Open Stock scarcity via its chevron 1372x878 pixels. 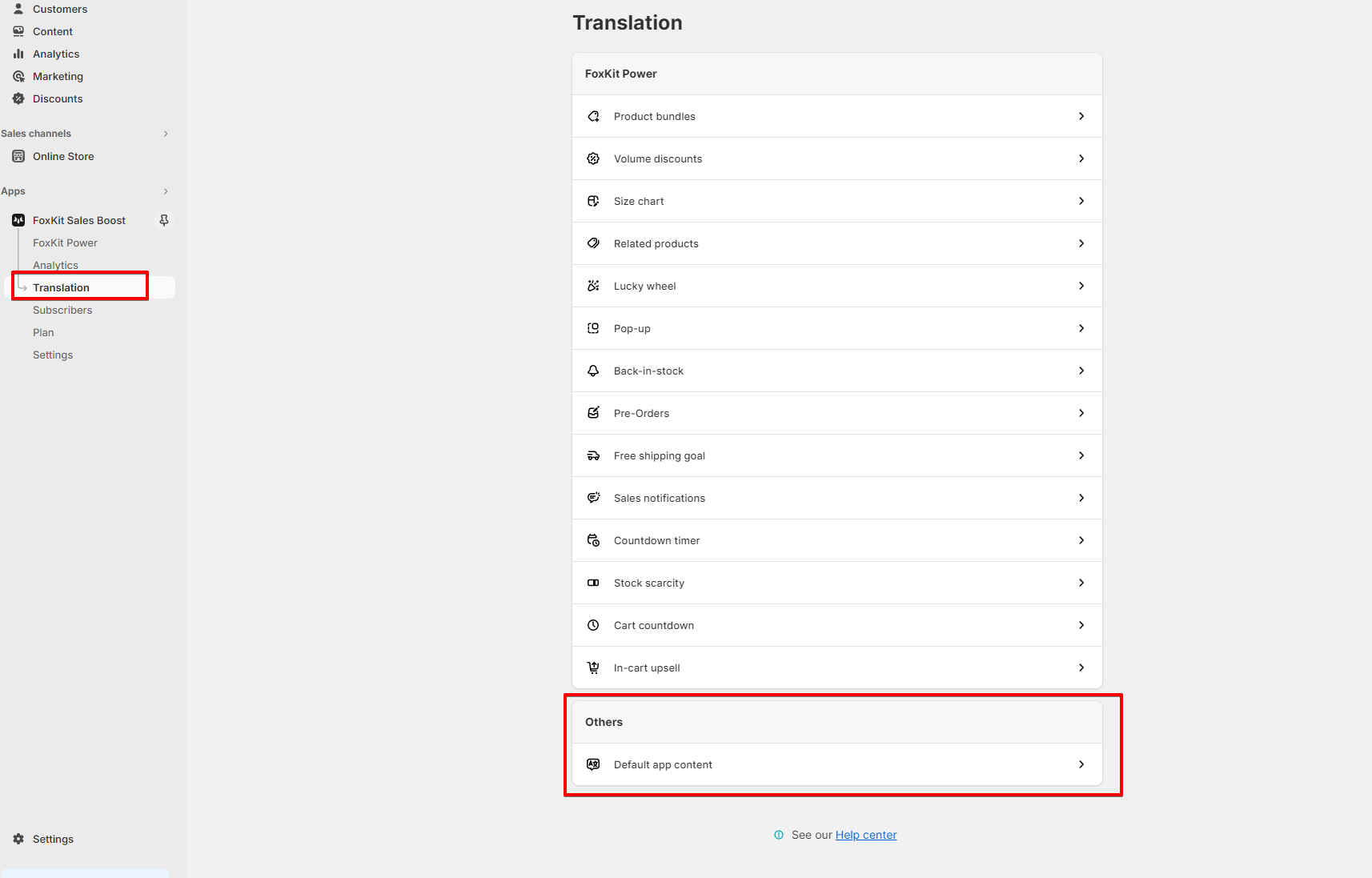click(x=1081, y=583)
